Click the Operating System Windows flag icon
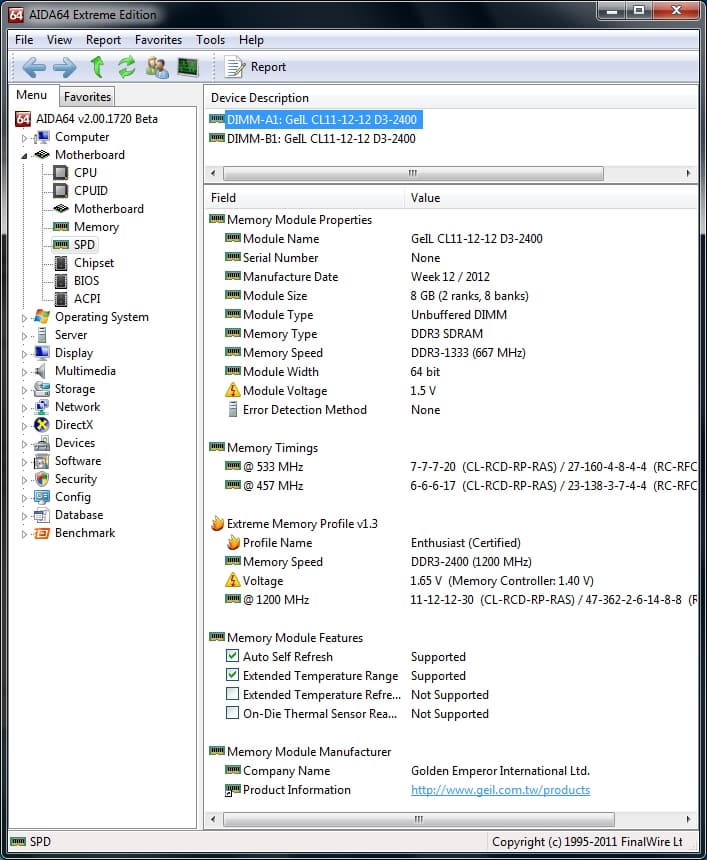 [42, 316]
